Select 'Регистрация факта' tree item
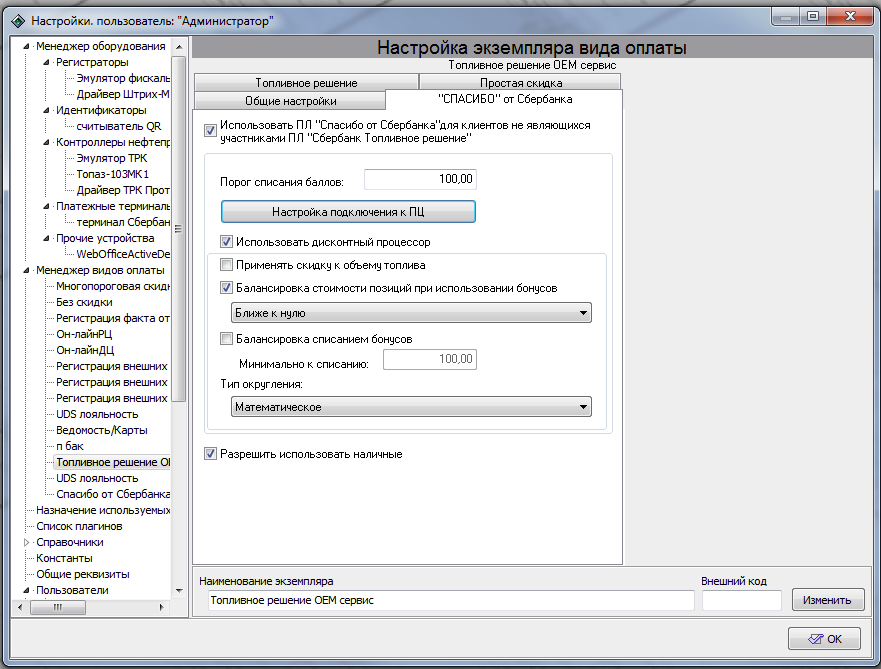The height and width of the screenshot is (669, 881). point(113,318)
